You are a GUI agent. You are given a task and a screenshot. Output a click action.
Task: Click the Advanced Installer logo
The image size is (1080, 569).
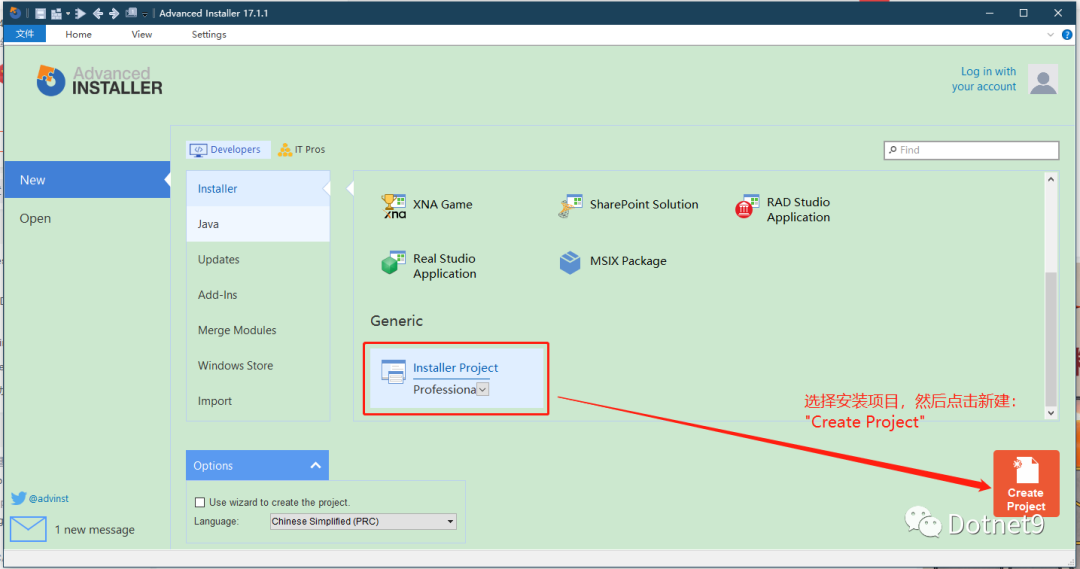pos(100,81)
